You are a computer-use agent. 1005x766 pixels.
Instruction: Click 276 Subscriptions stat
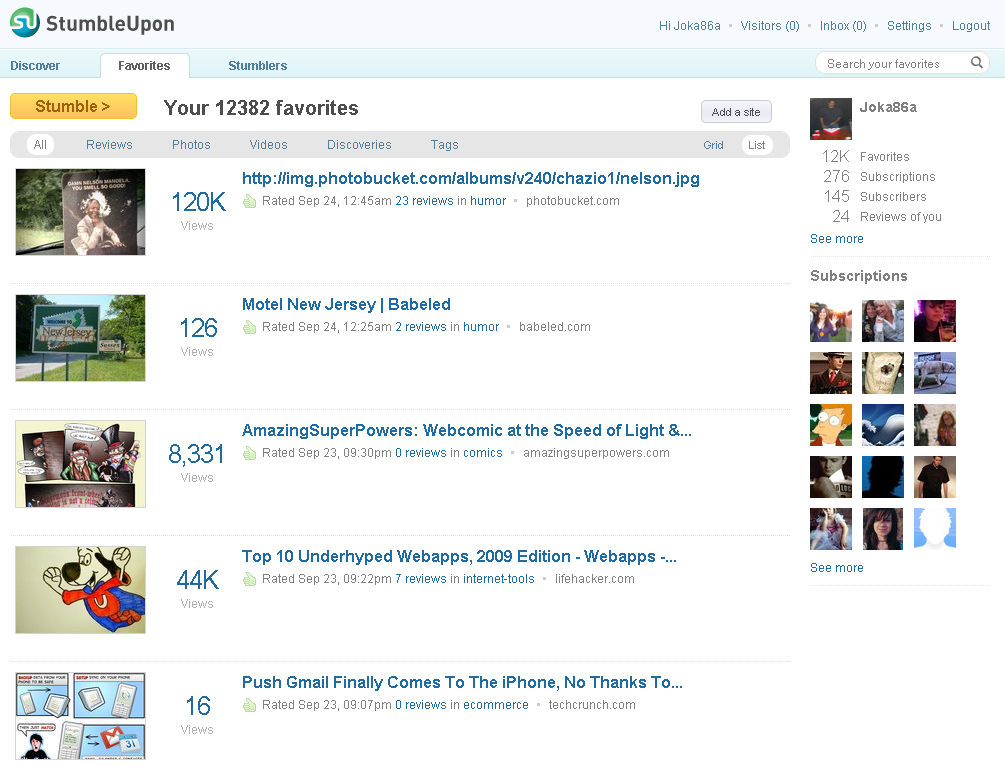[x=879, y=176]
